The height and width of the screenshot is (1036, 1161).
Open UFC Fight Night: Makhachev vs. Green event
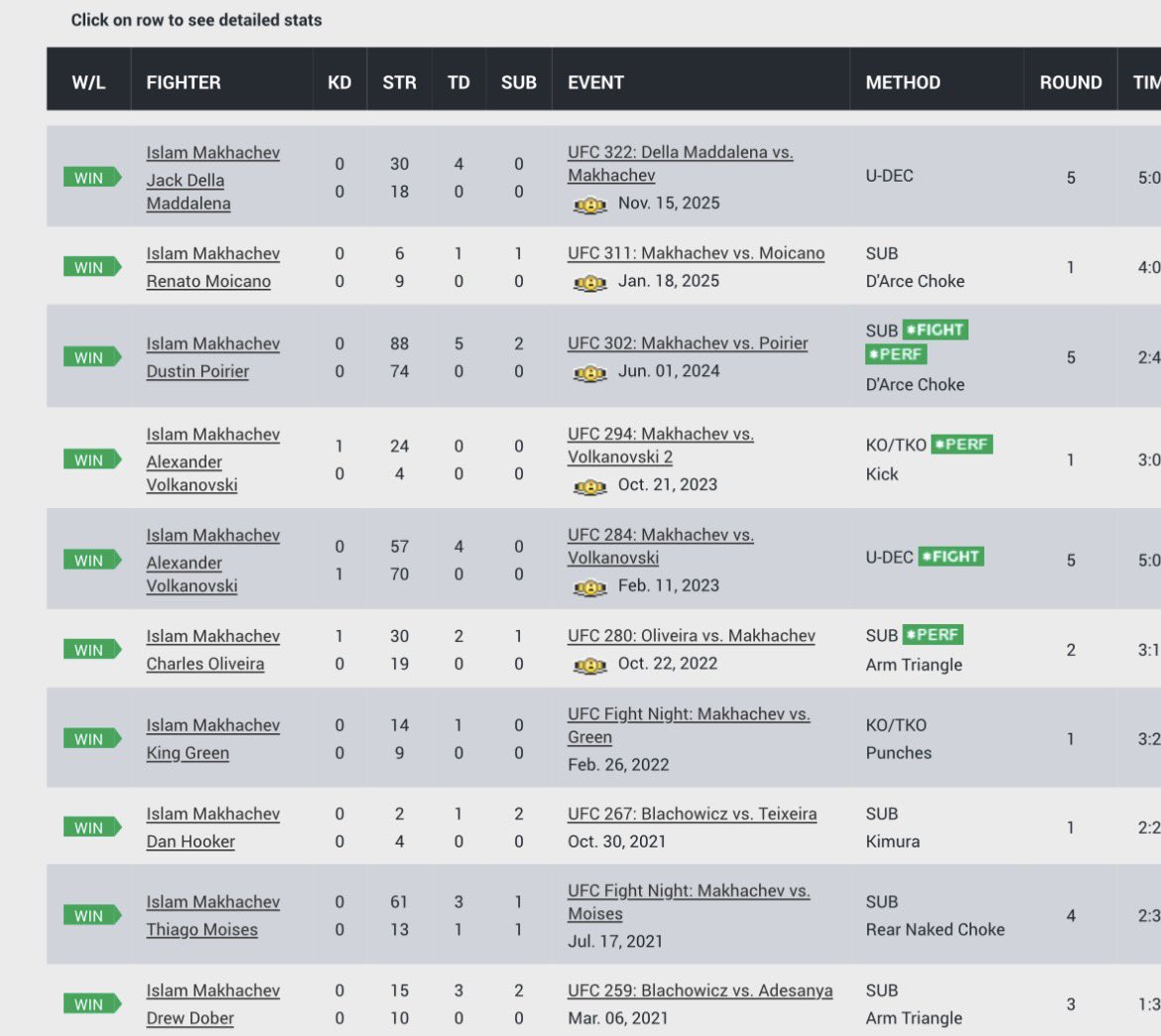[x=689, y=725]
